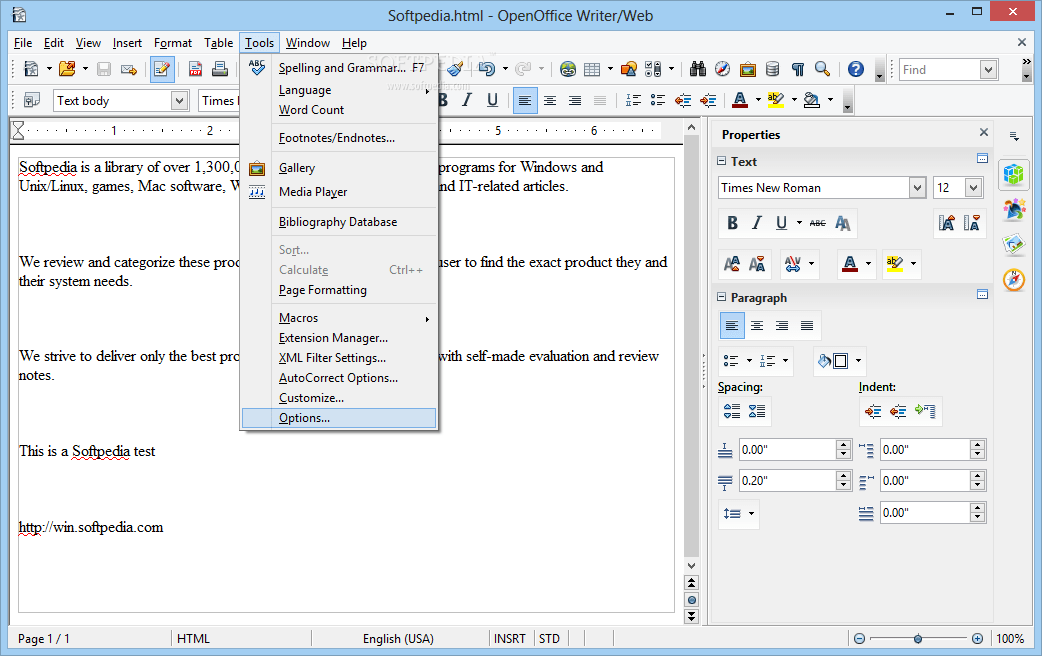The width and height of the screenshot is (1042, 656).
Task: Click the Decrease Indent icon in the formatting toolbar
Action: (683, 100)
